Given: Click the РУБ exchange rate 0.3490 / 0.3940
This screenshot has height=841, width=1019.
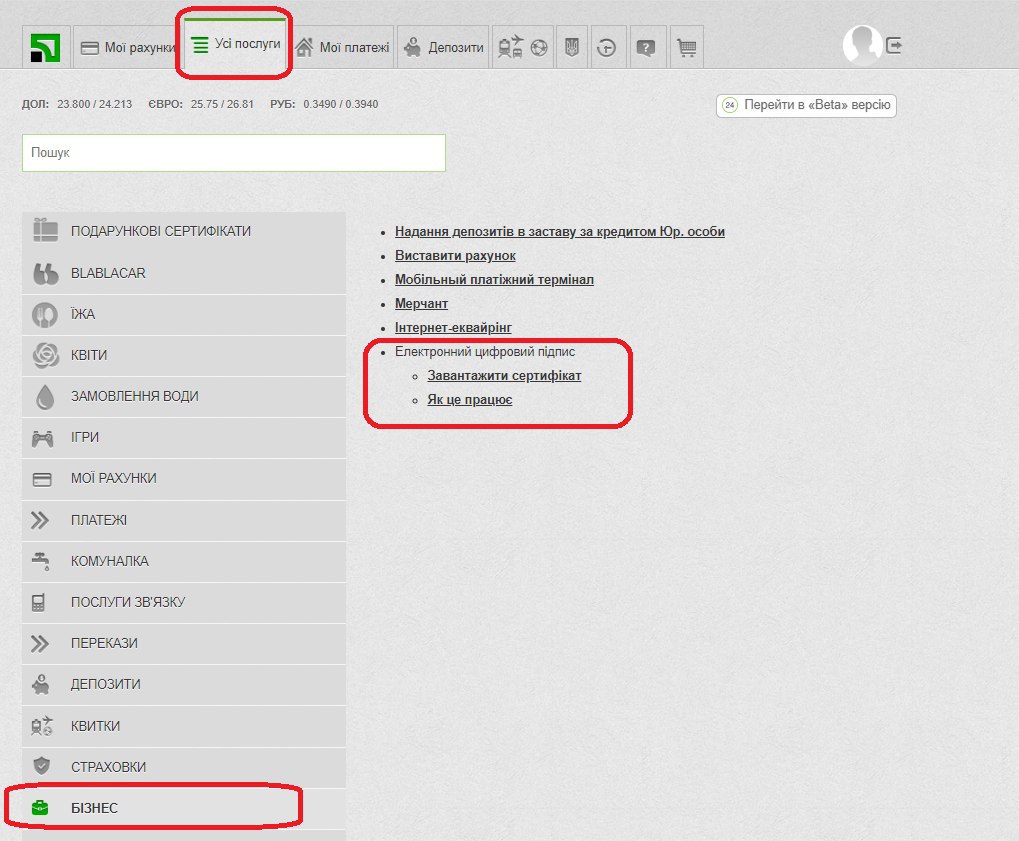Looking at the screenshot, I should [341, 105].
